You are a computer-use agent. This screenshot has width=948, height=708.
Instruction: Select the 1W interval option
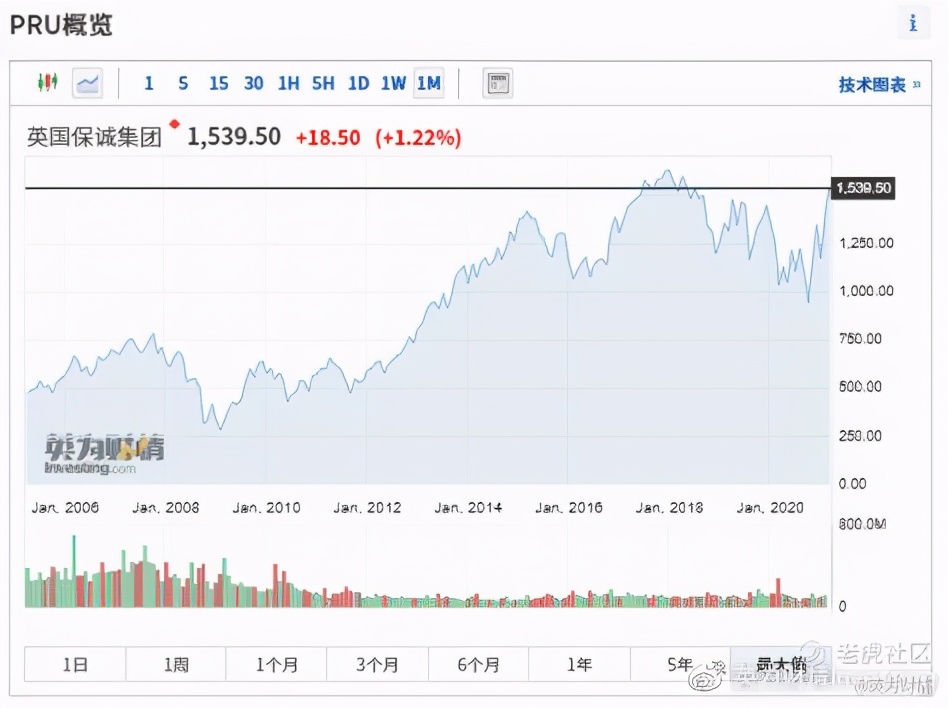(393, 83)
